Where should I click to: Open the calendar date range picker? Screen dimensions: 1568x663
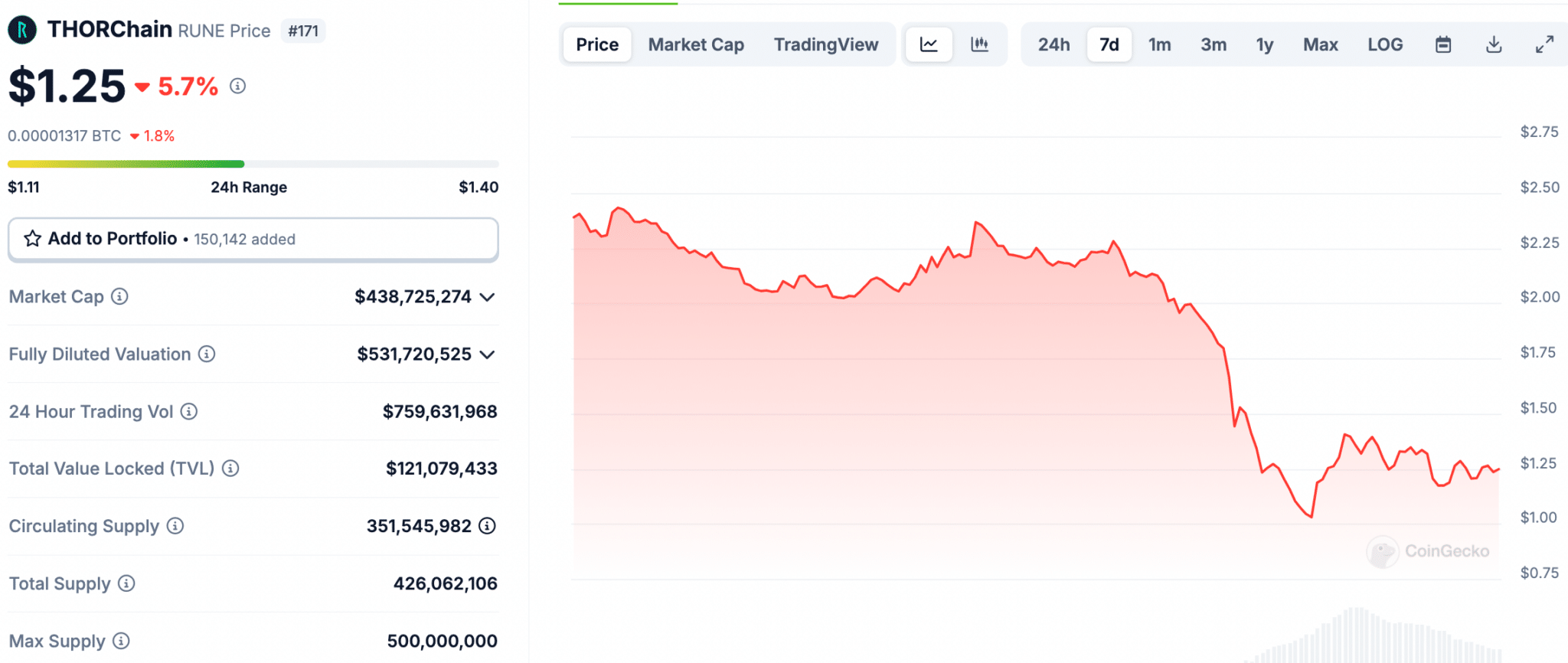coord(1443,44)
